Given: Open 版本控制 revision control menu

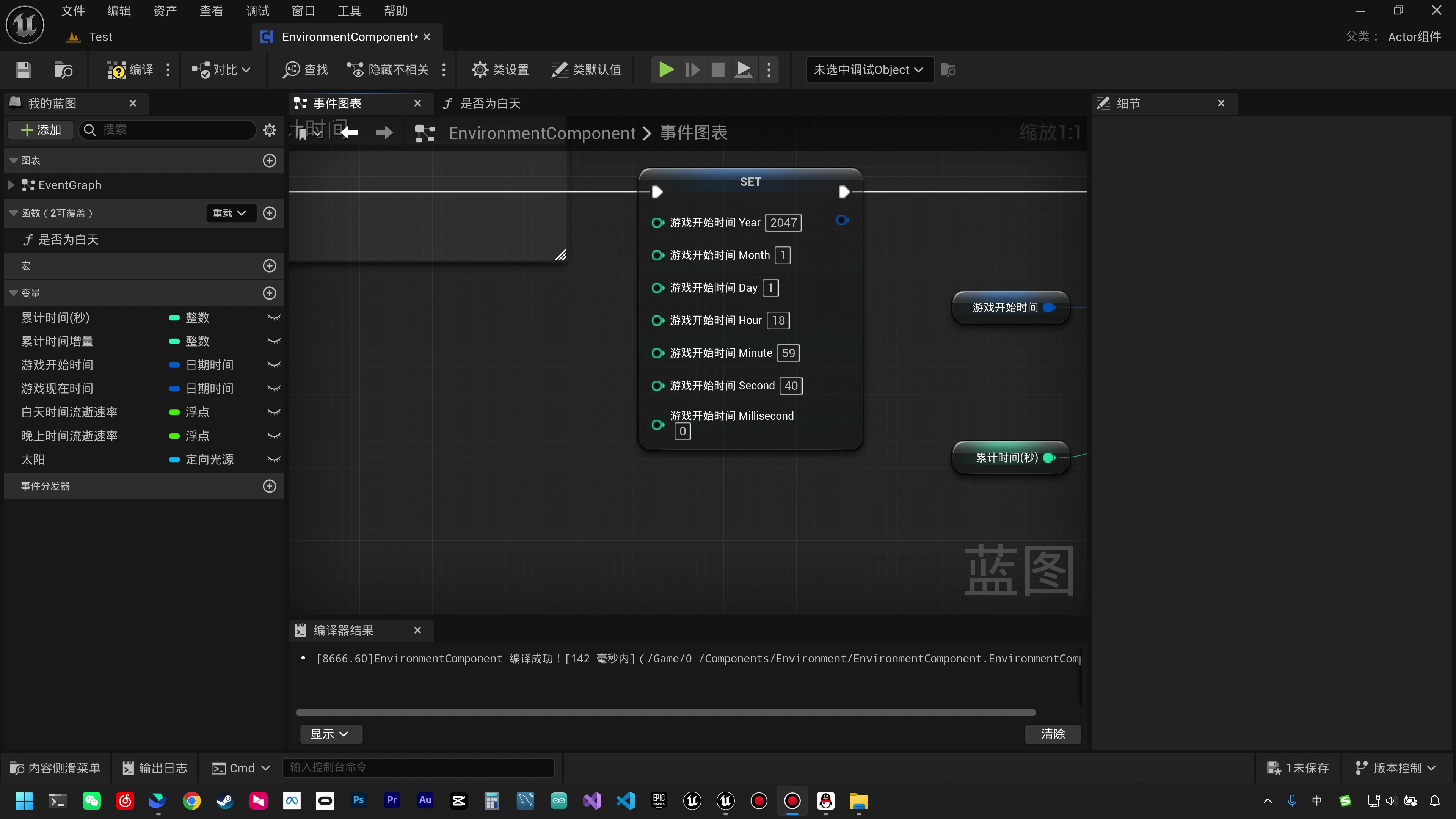Looking at the screenshot, I should [x=1396, y=768].
